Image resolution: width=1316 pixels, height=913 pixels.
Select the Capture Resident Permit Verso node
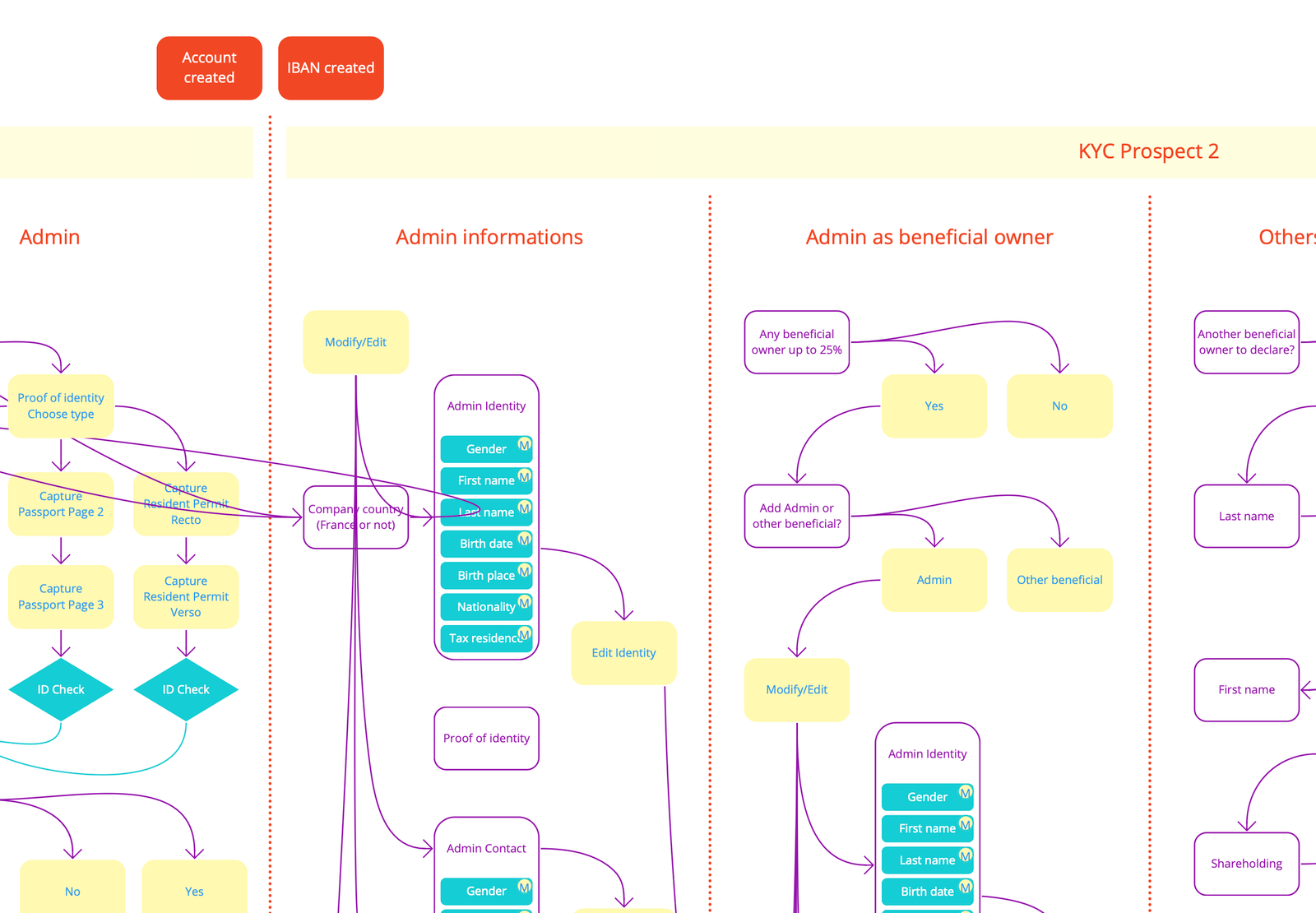point(186,596)
